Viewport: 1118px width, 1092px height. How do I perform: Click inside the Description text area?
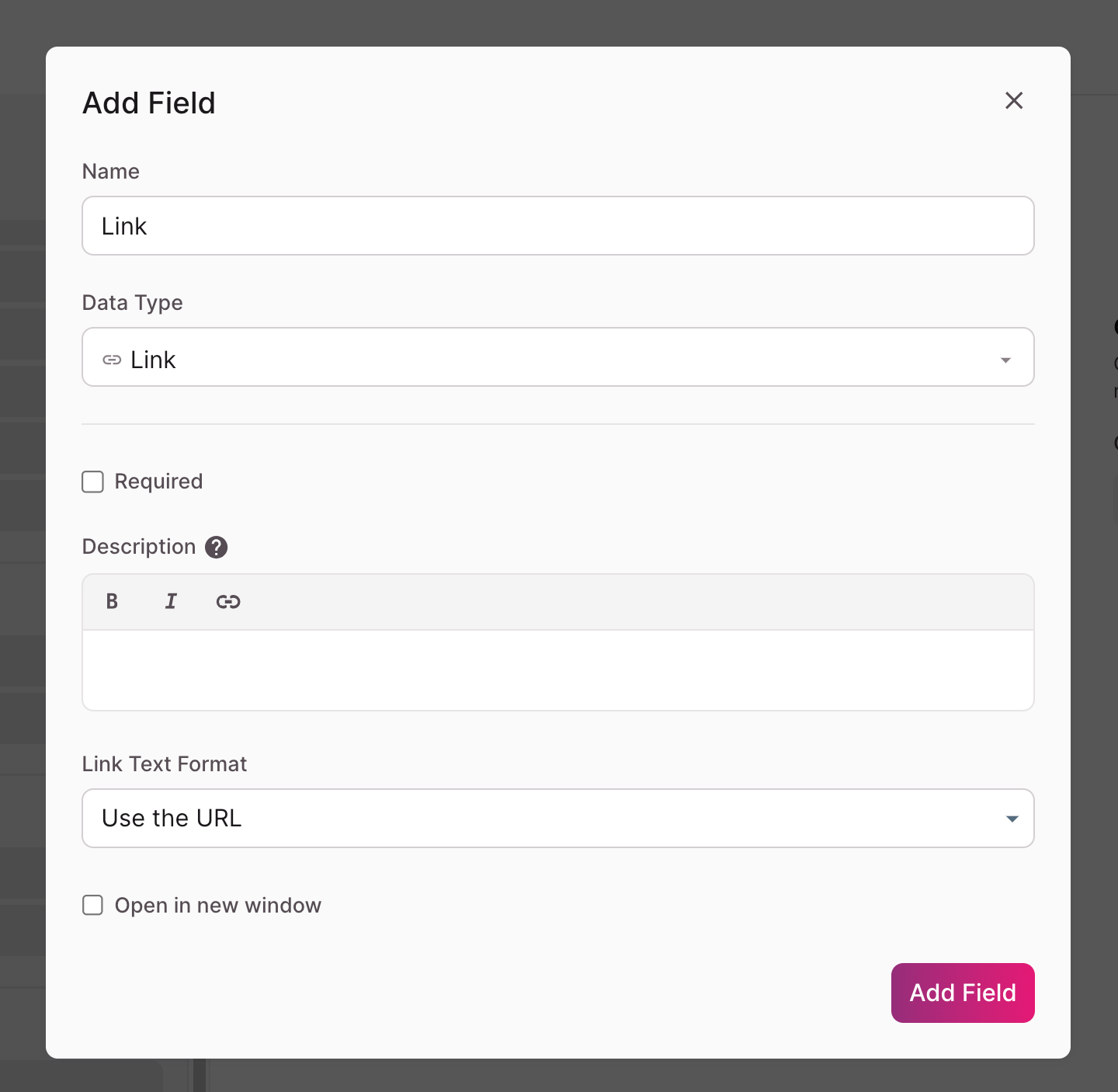click(557, 669)
